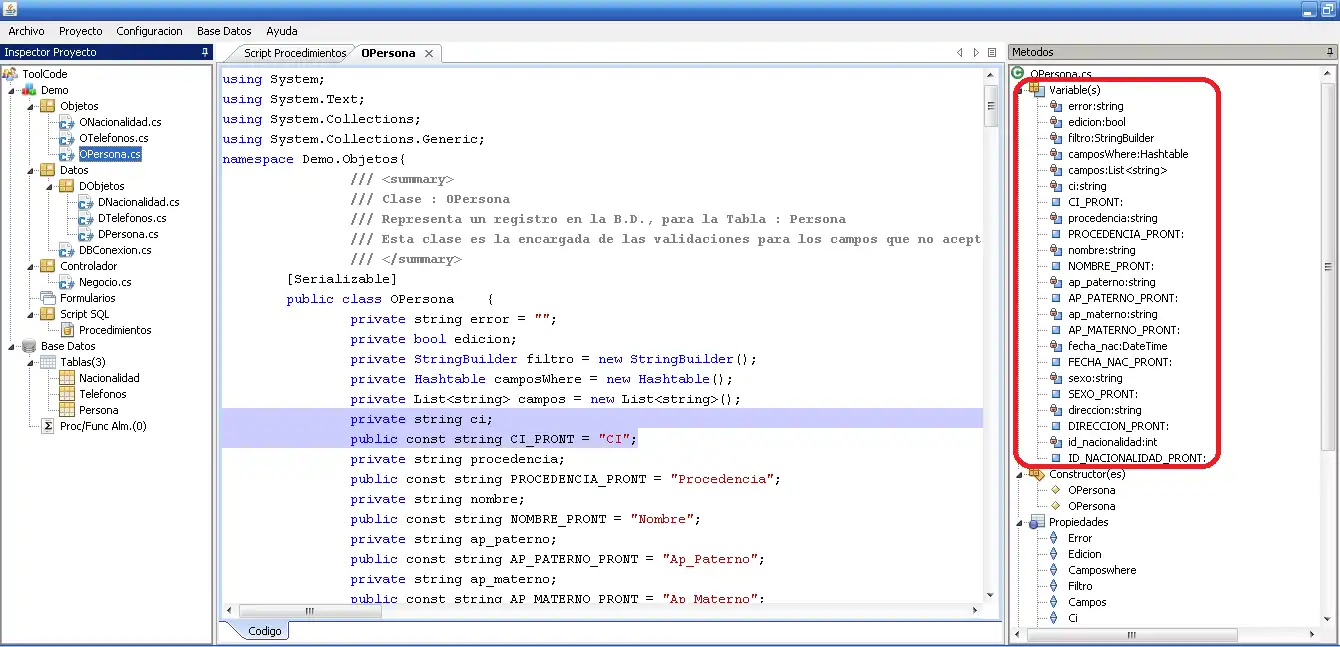Click the Constructor(es) node icon

[x=1037, y=474]
